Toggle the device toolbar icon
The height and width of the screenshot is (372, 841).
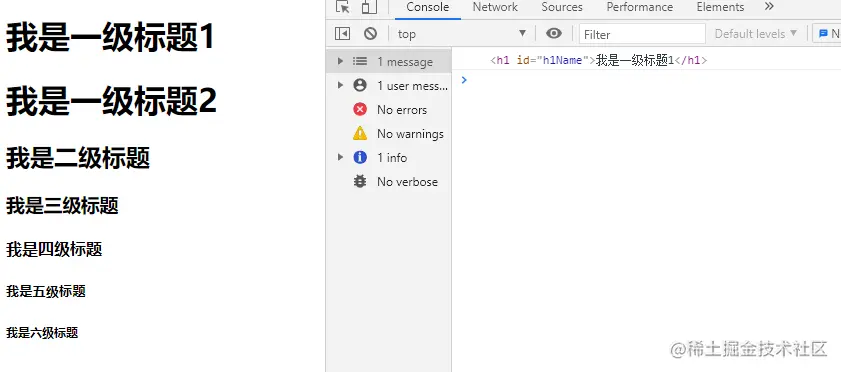click(369, 6)
